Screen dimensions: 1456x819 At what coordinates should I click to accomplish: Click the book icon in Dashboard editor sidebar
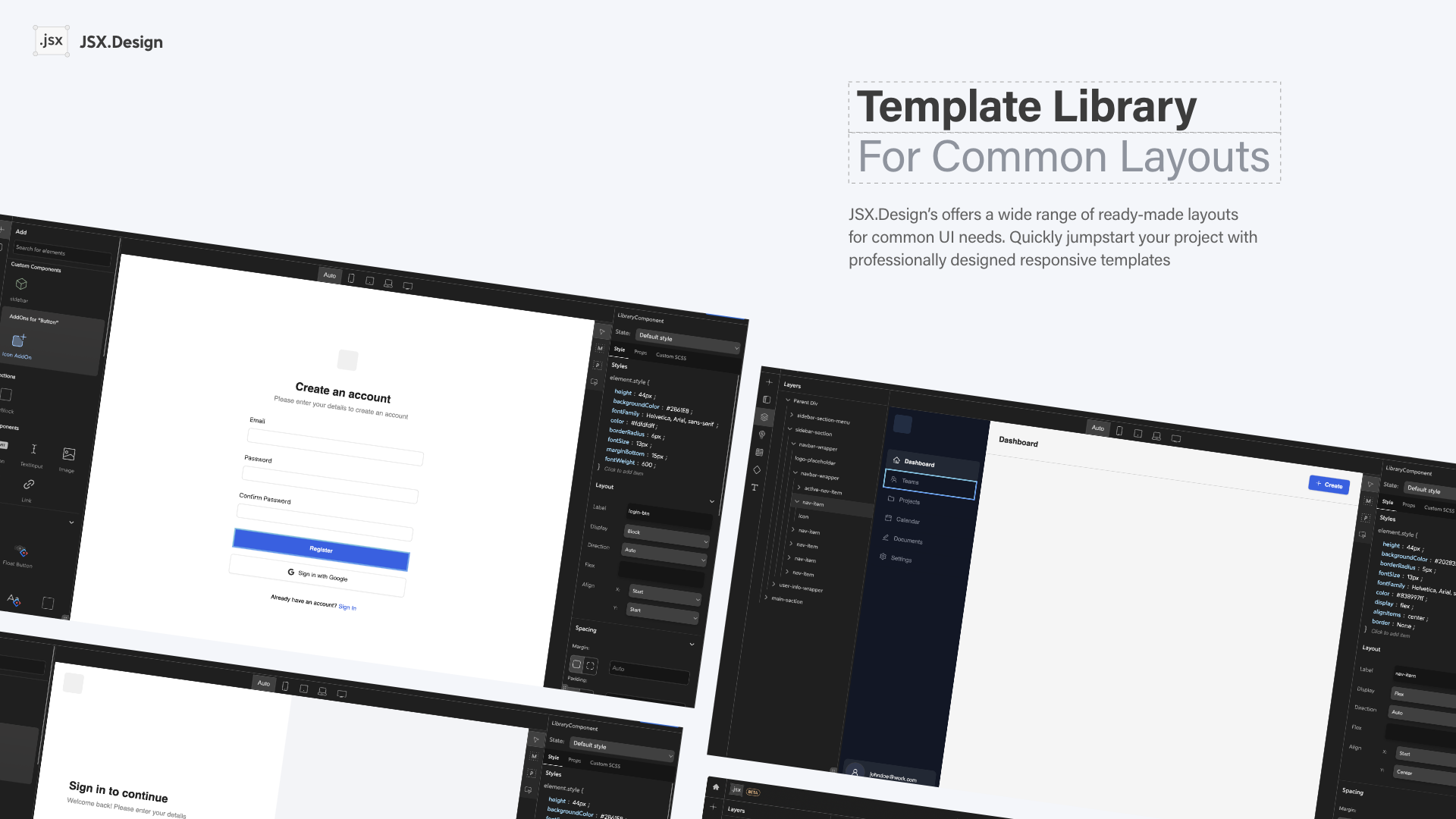pos(759,452)
